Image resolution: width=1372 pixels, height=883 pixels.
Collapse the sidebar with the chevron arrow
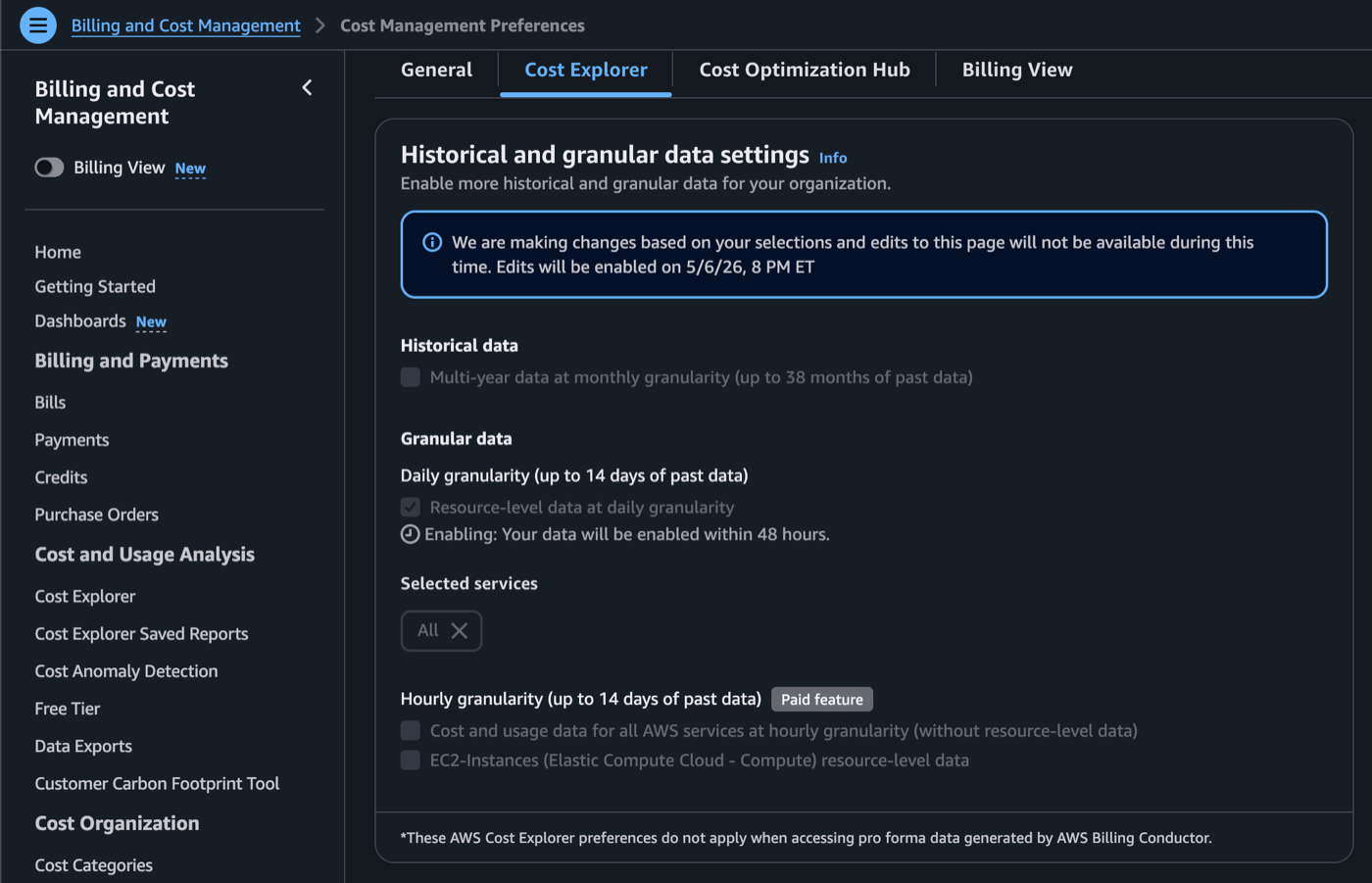point(307,88)
